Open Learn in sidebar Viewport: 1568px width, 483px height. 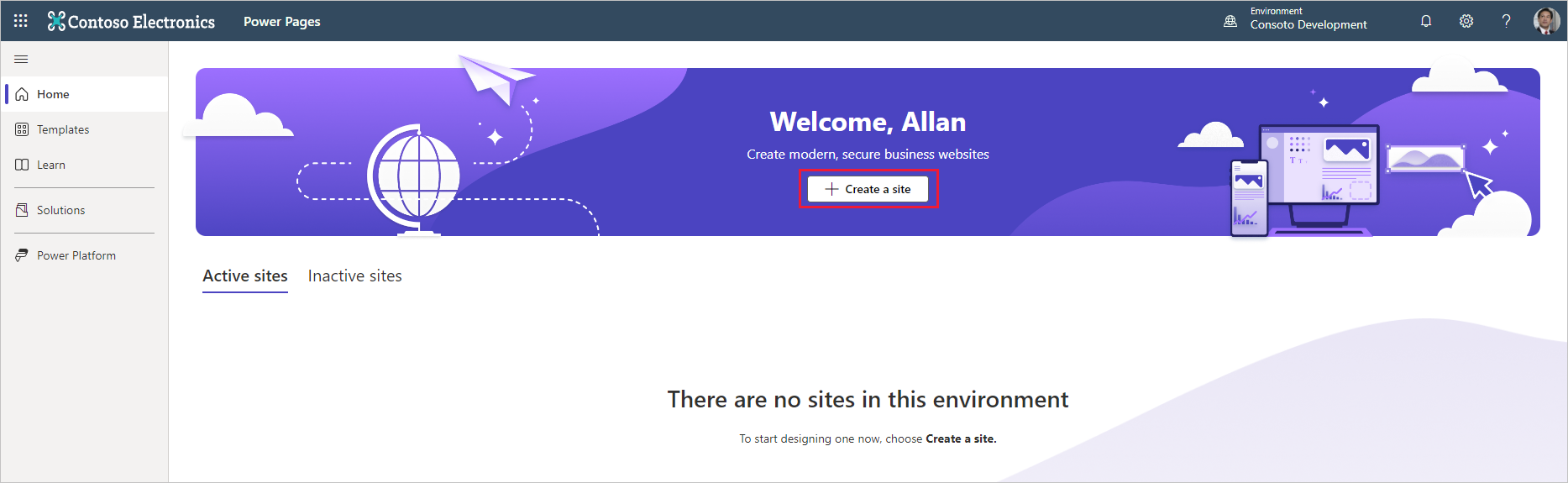85,165
